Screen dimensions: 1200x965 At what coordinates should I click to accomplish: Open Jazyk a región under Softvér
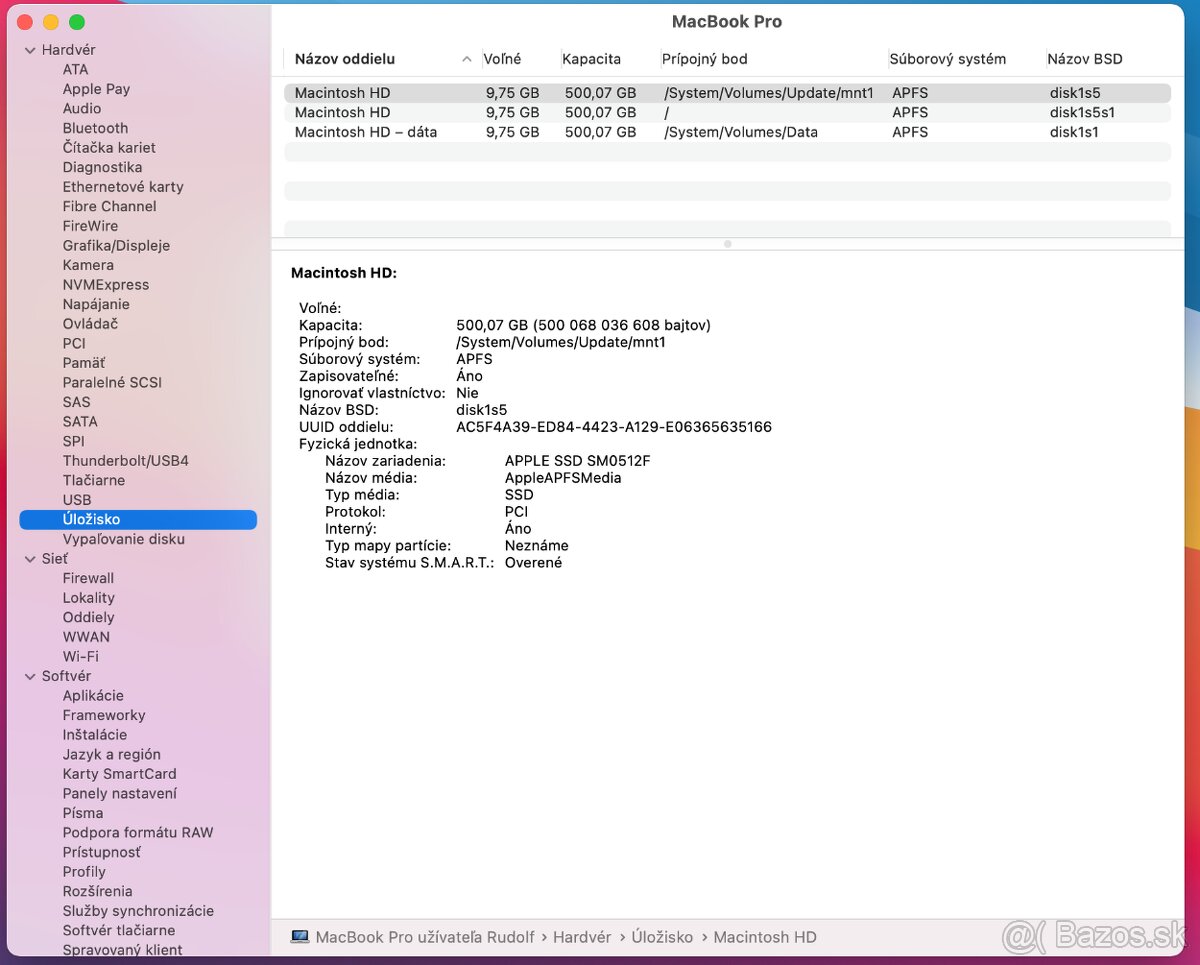click(x=112, y=754)
